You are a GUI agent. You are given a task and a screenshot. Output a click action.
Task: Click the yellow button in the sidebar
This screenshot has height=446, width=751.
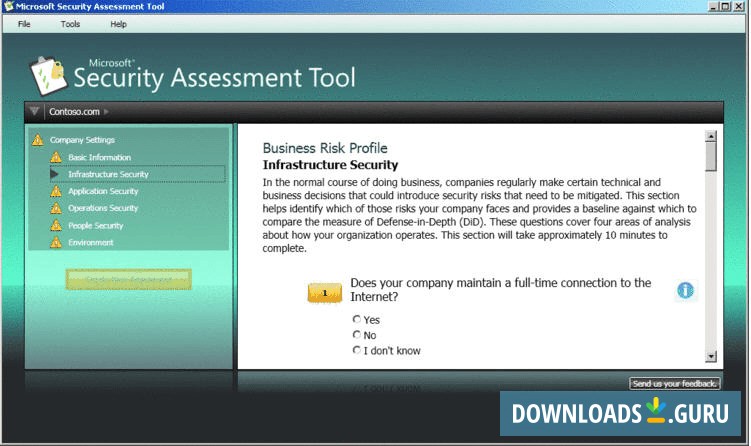(x=129, y=279)
